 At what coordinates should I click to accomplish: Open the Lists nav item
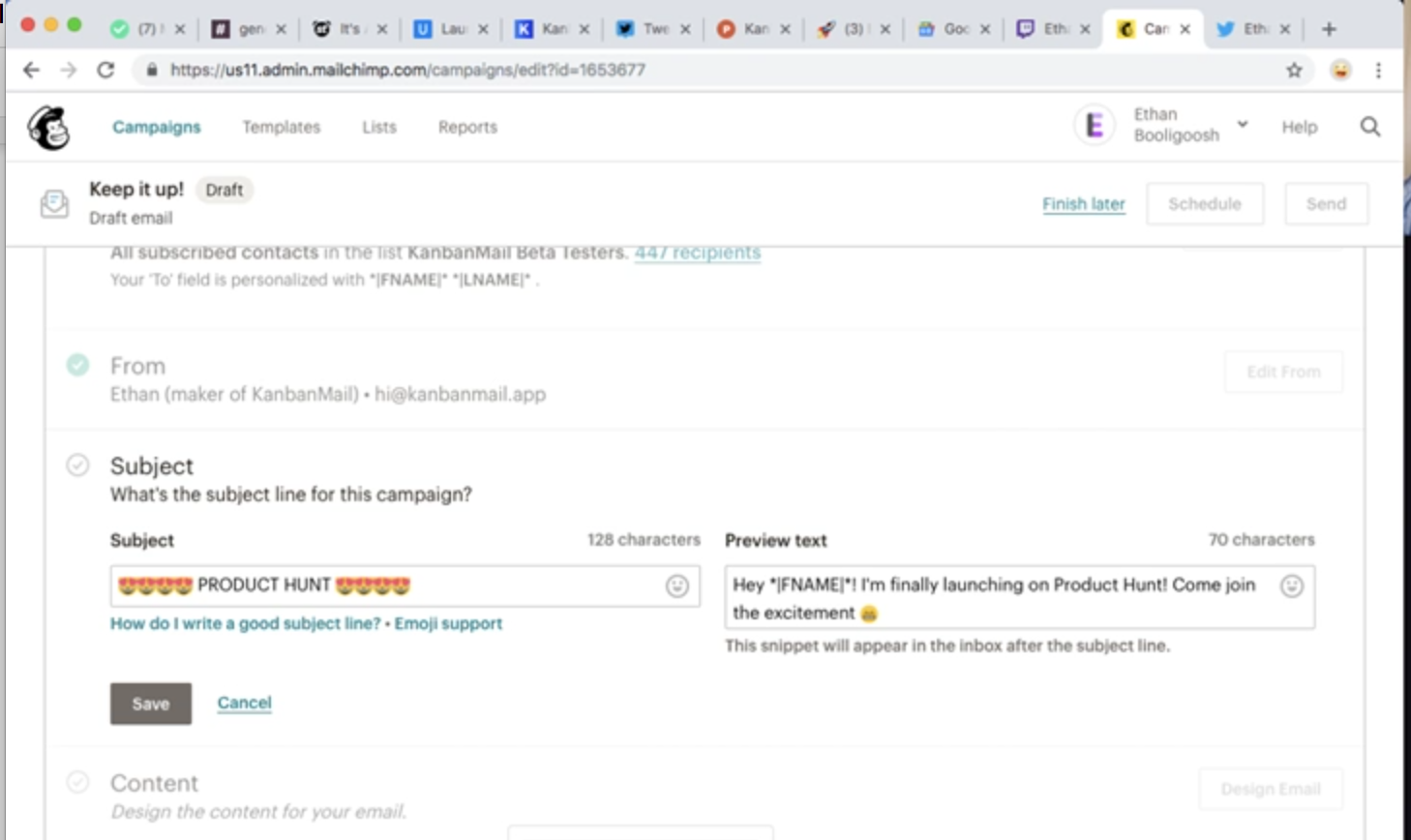[379, 127]
